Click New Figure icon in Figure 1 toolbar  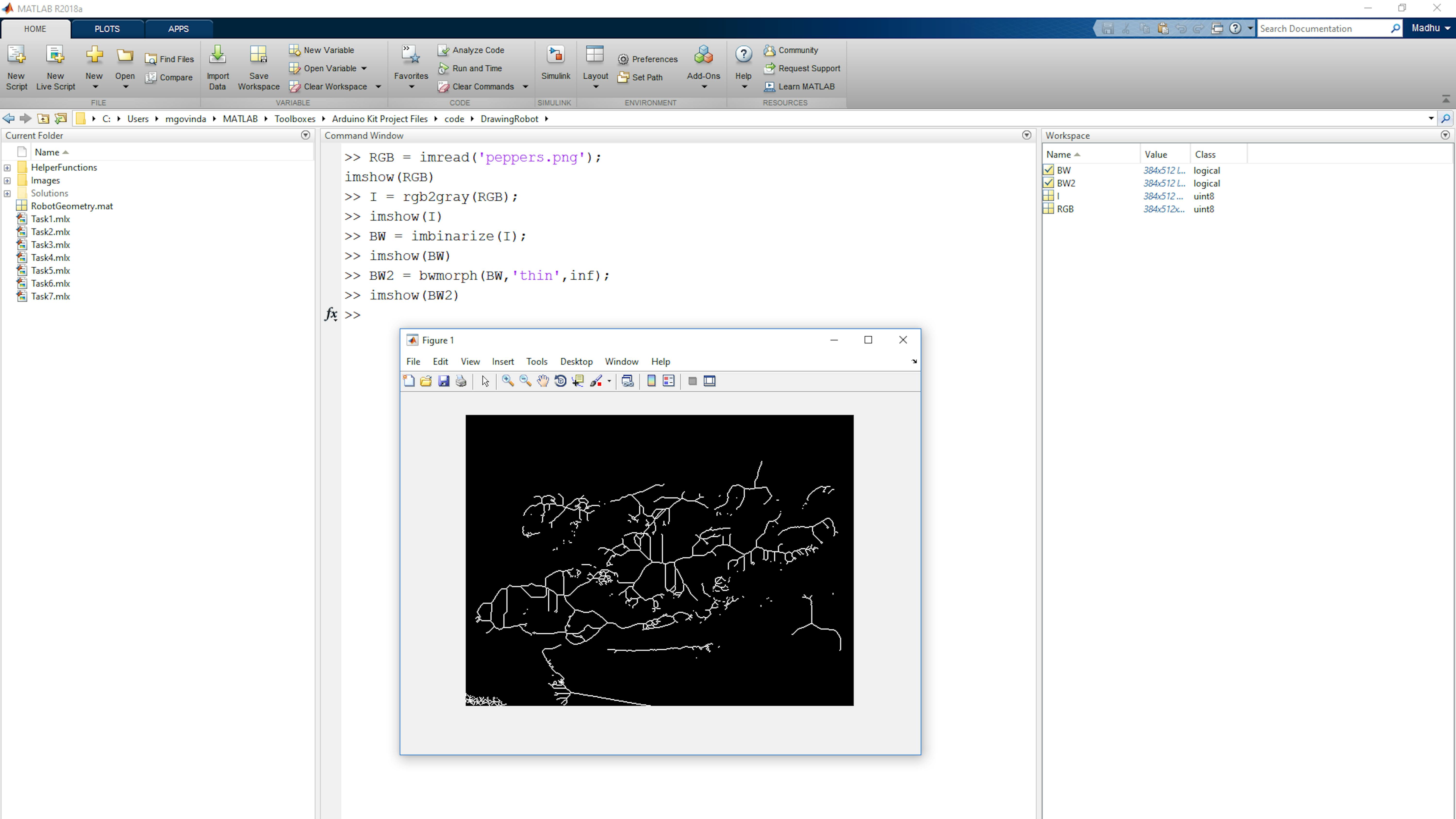point(409,381)
